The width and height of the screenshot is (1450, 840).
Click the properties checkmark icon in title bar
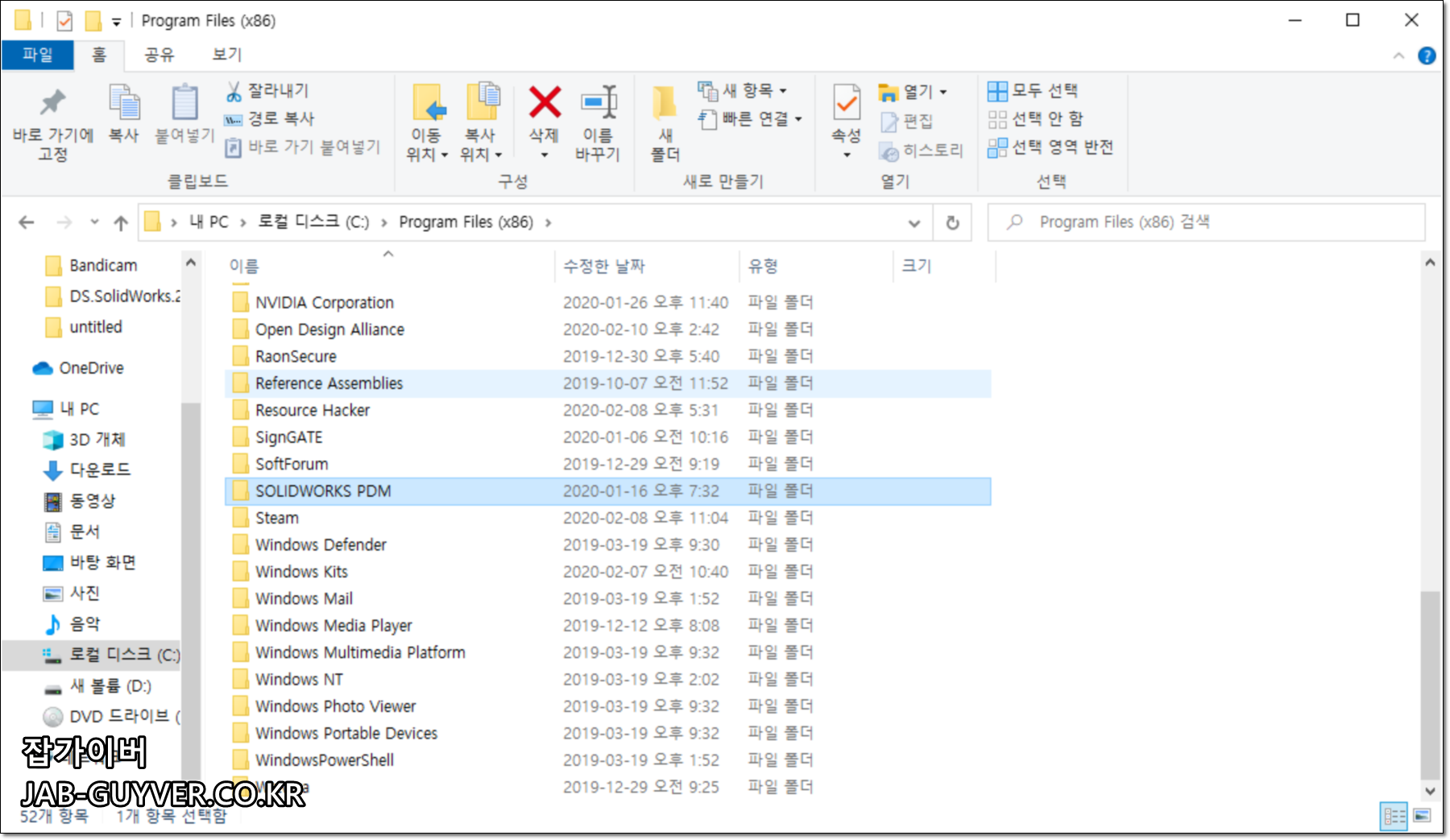coord(64,21)
